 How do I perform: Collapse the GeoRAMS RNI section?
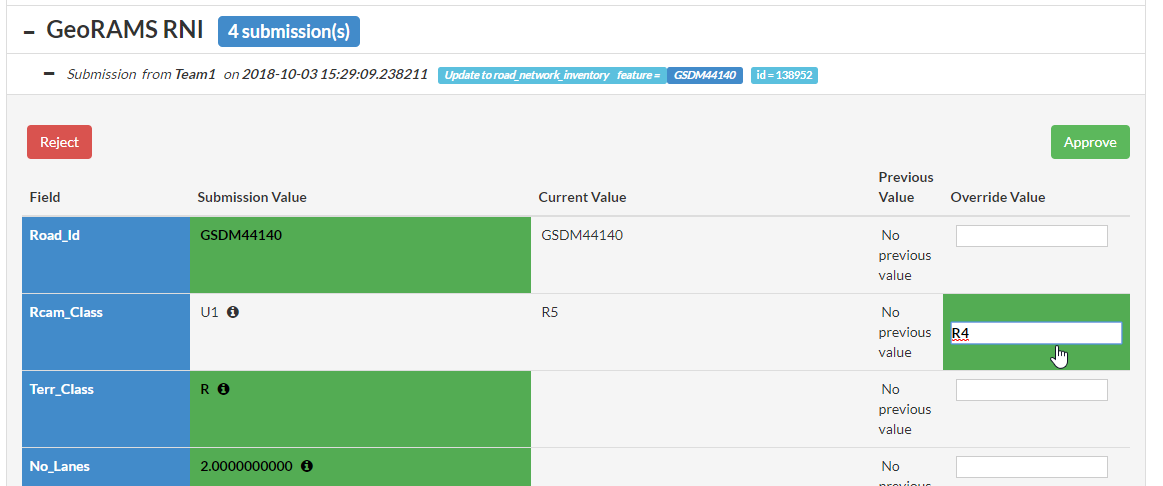29,31
